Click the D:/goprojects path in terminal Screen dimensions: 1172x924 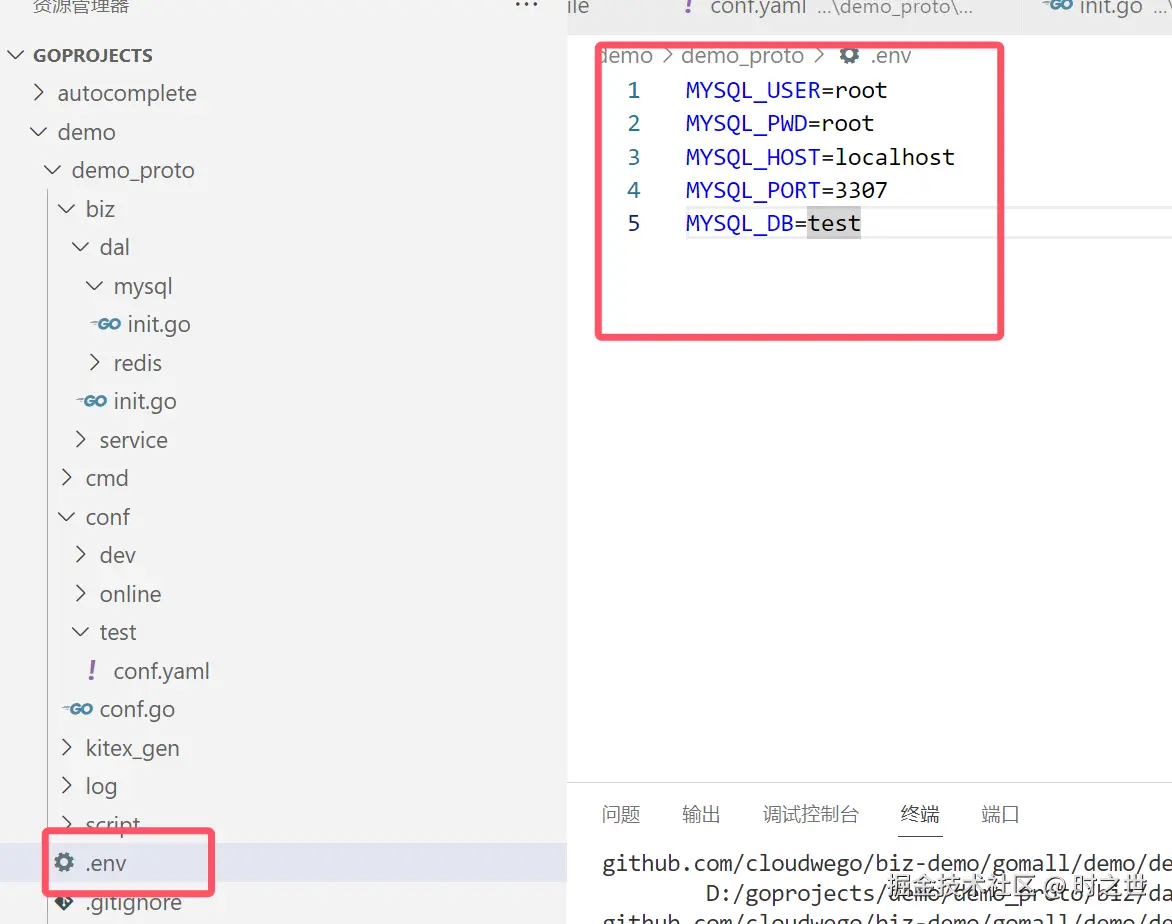(x=938, y=893)
